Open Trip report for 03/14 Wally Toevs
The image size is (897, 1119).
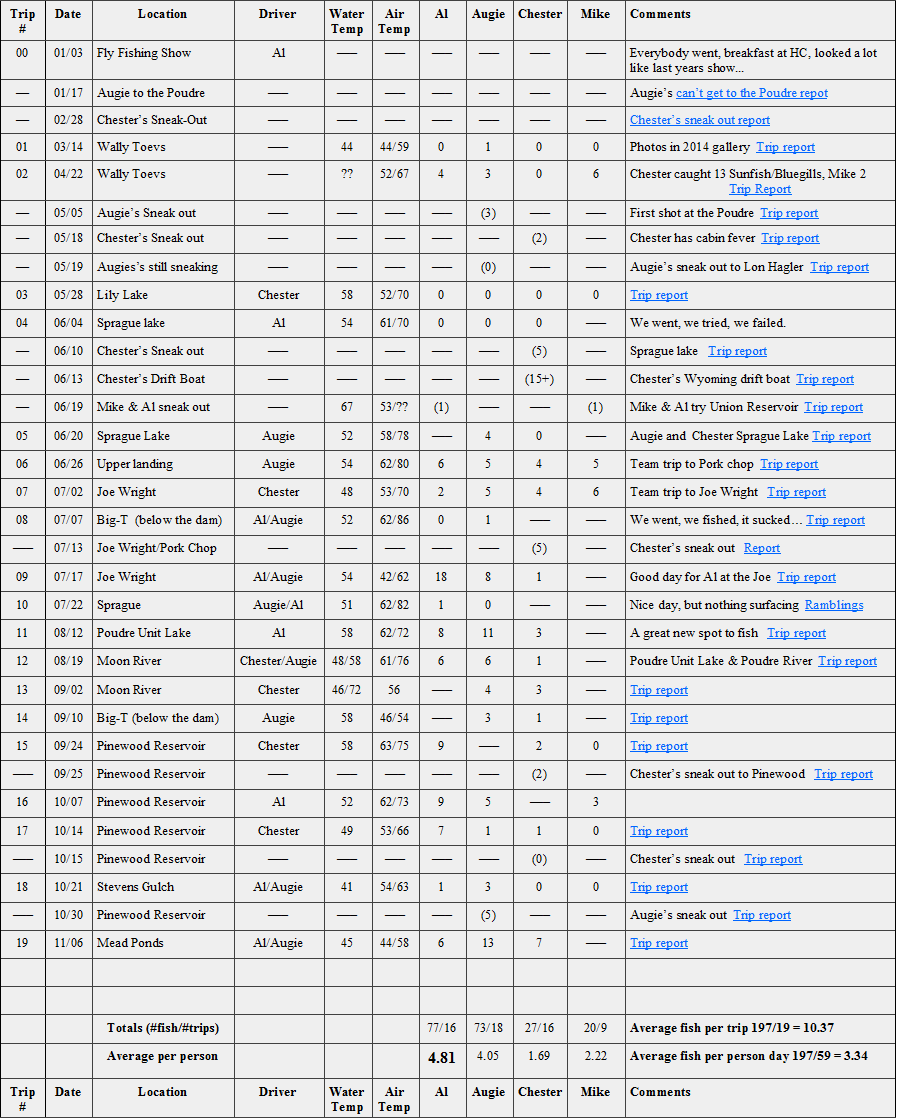[785, 147]
